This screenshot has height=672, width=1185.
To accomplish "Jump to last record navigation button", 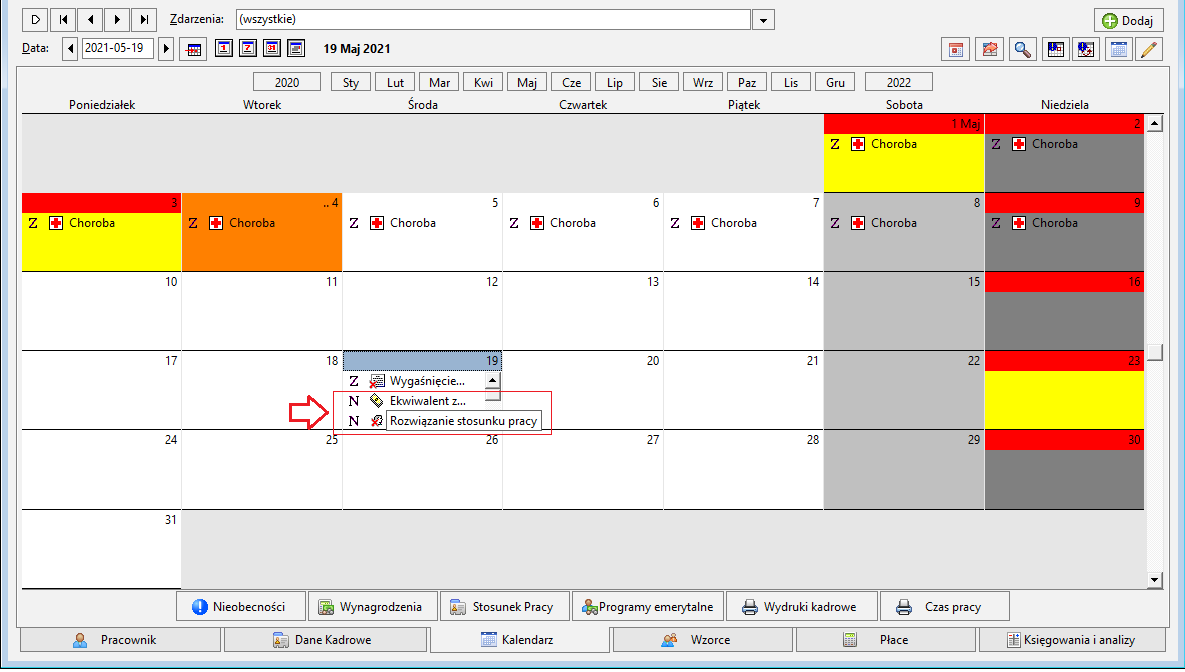I will click(144, 20).
